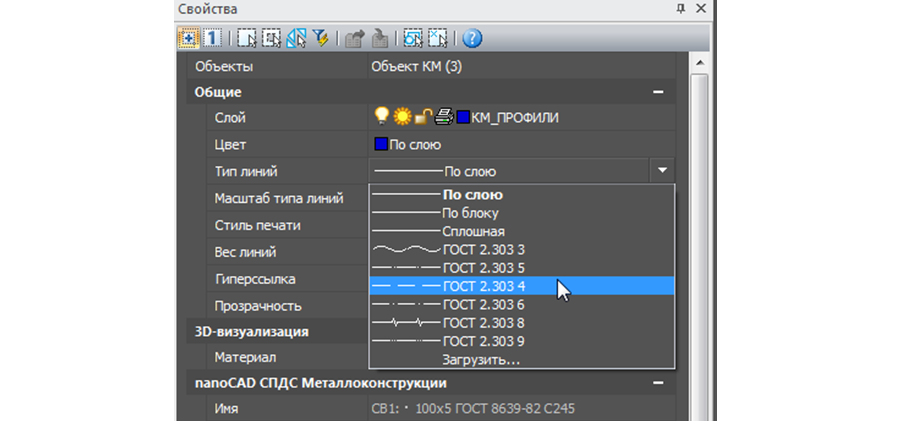Click the selection-rectangle-with-cursor toolbar icon
Screen dimensions: 897x421
(x=247, y=38)
